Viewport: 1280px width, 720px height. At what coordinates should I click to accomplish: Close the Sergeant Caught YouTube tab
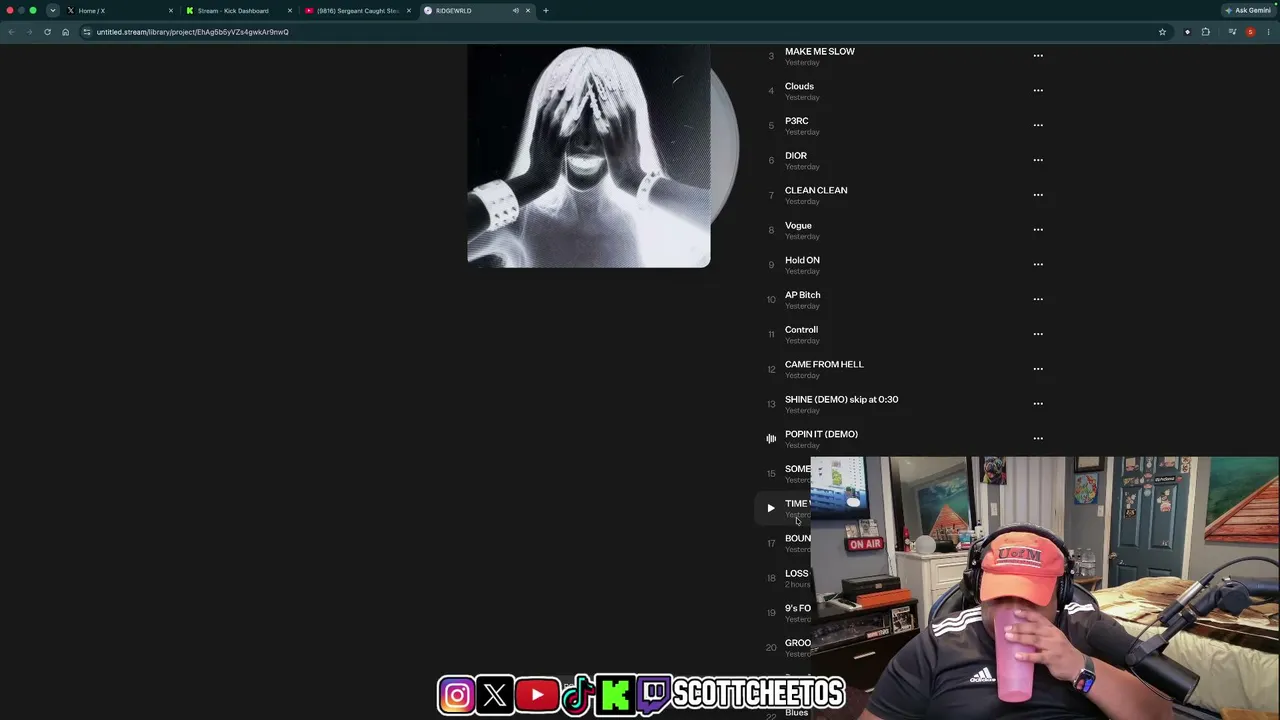pyautogui.click(x=409, y=11)
